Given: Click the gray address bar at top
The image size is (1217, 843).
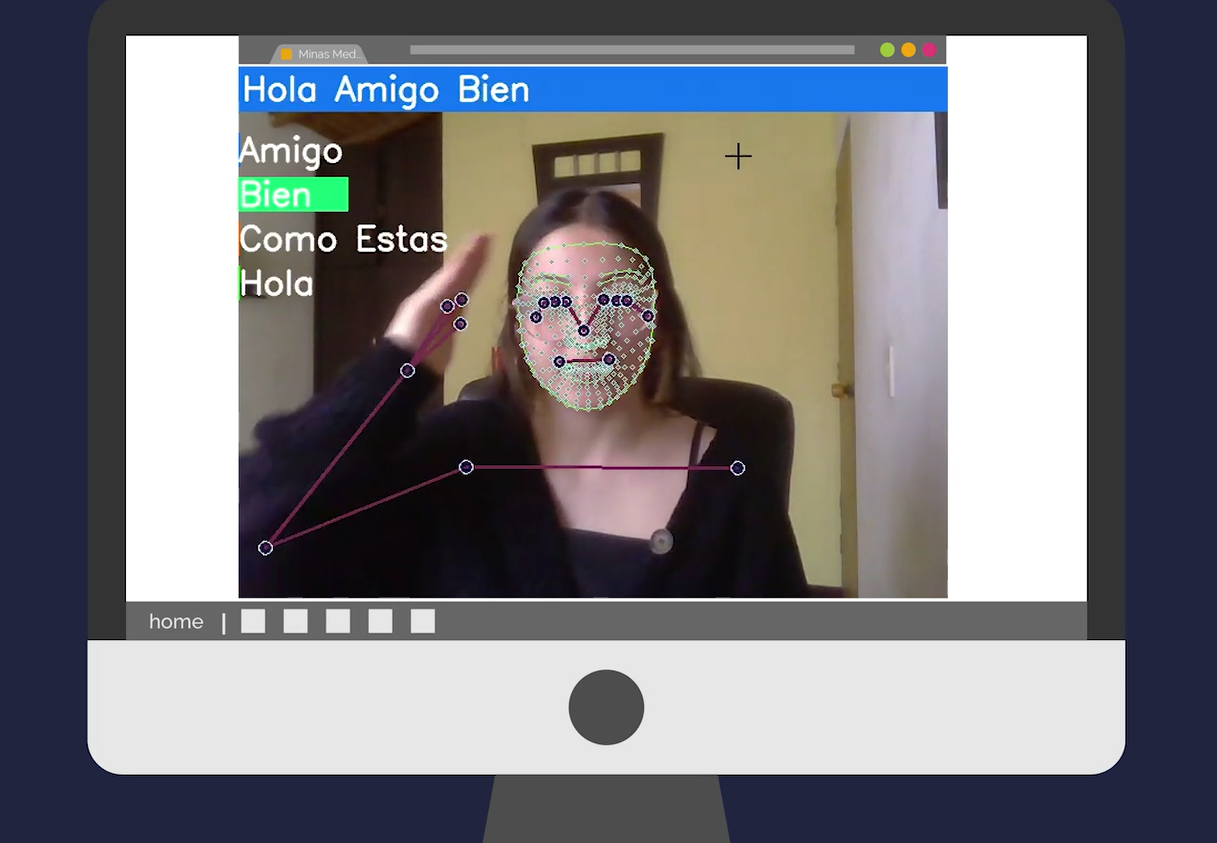Looking at the screenshot, I should tap(632, 50).
